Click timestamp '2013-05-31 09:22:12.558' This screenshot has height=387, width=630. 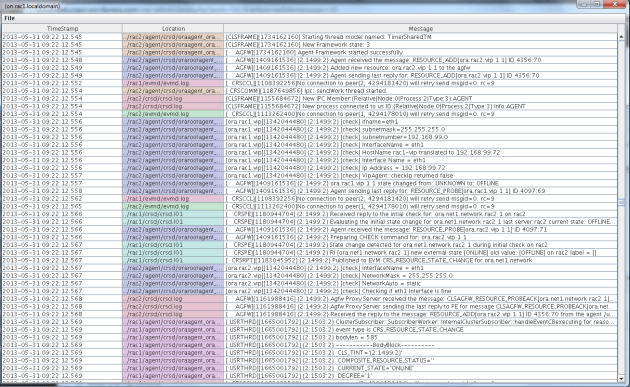62,191
